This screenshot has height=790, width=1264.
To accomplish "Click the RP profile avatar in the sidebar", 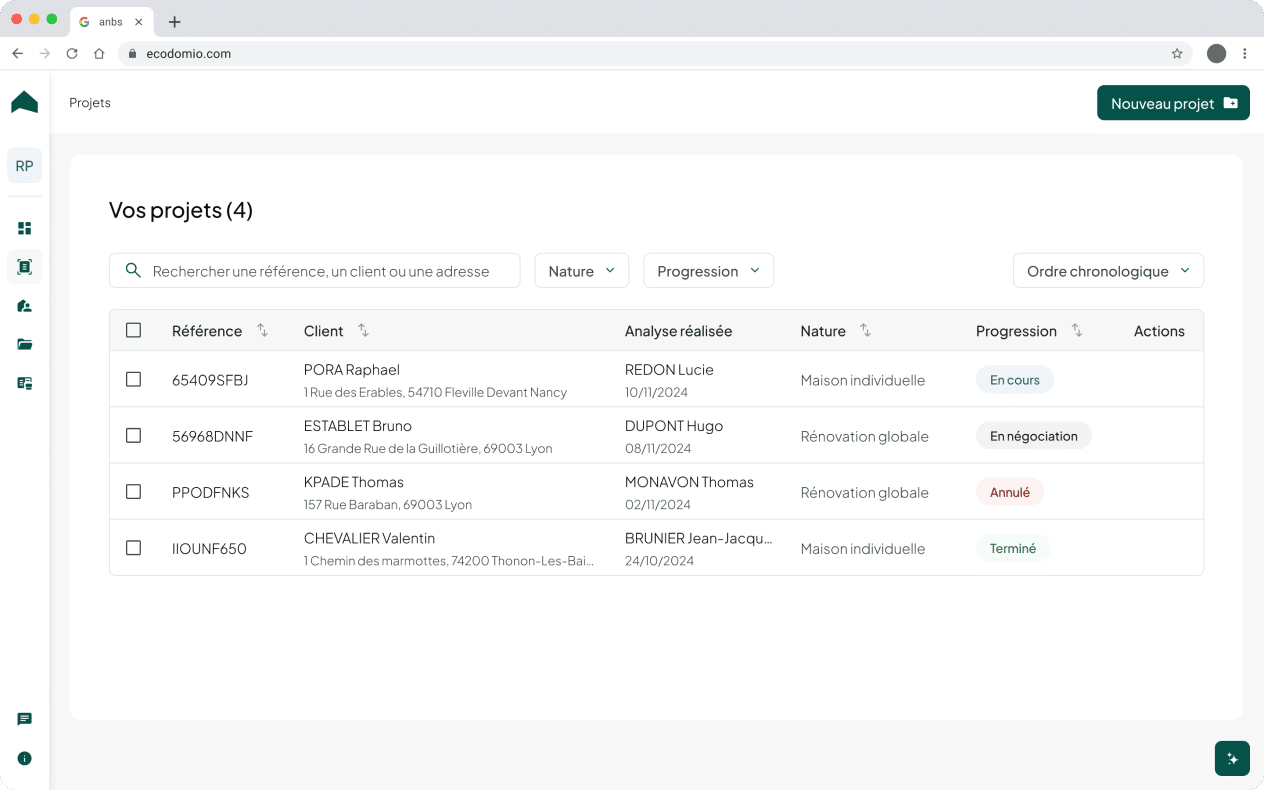I will click(x=24, y=166).
